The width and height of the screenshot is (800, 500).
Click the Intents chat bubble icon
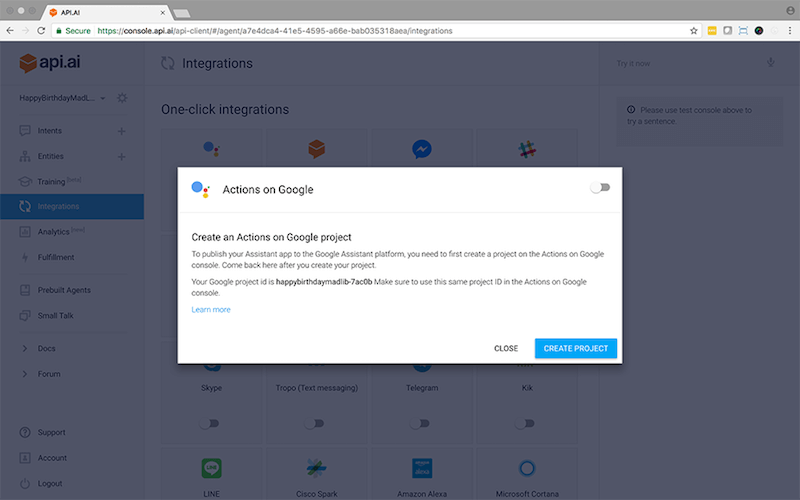(x=24, y=131)
